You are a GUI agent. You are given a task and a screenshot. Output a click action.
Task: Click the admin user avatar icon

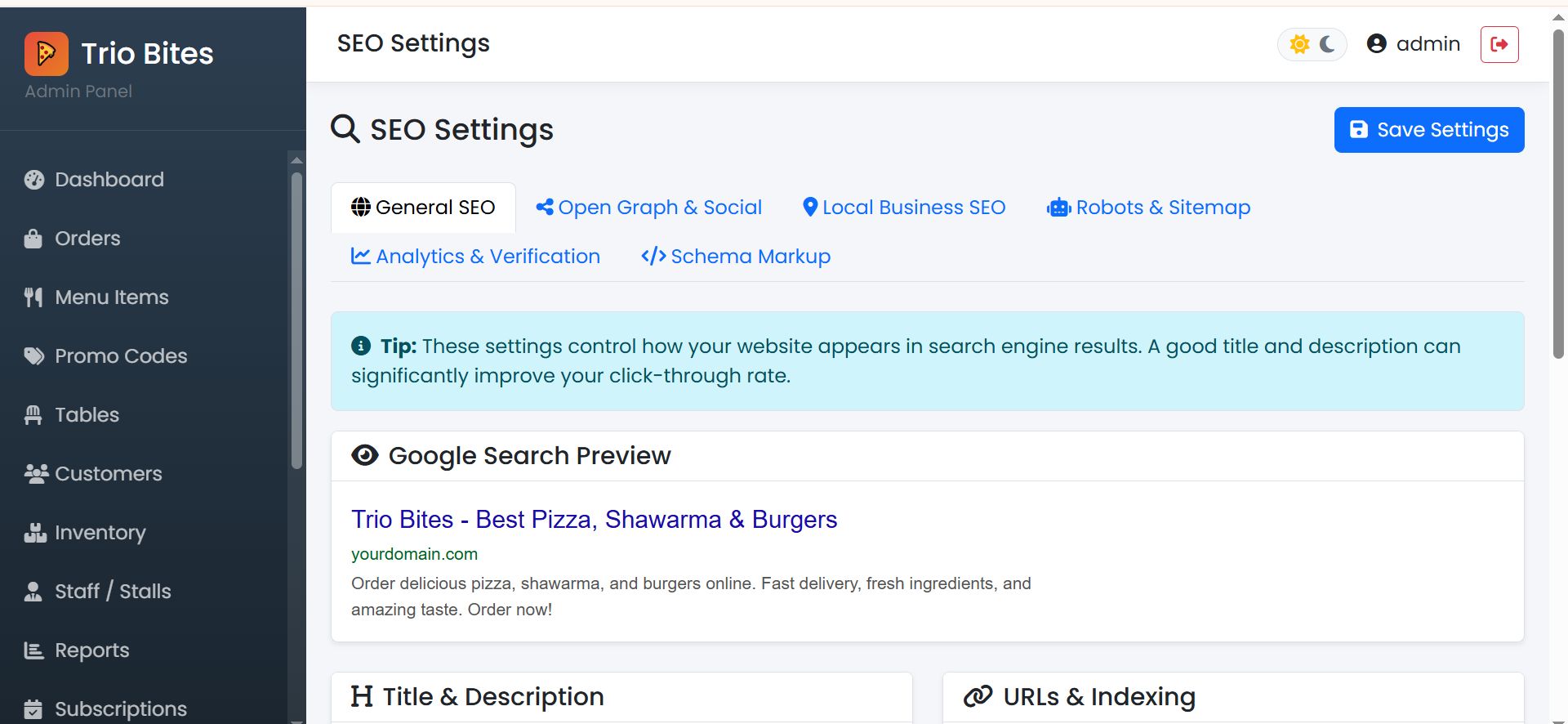(x=1376, y=44)
